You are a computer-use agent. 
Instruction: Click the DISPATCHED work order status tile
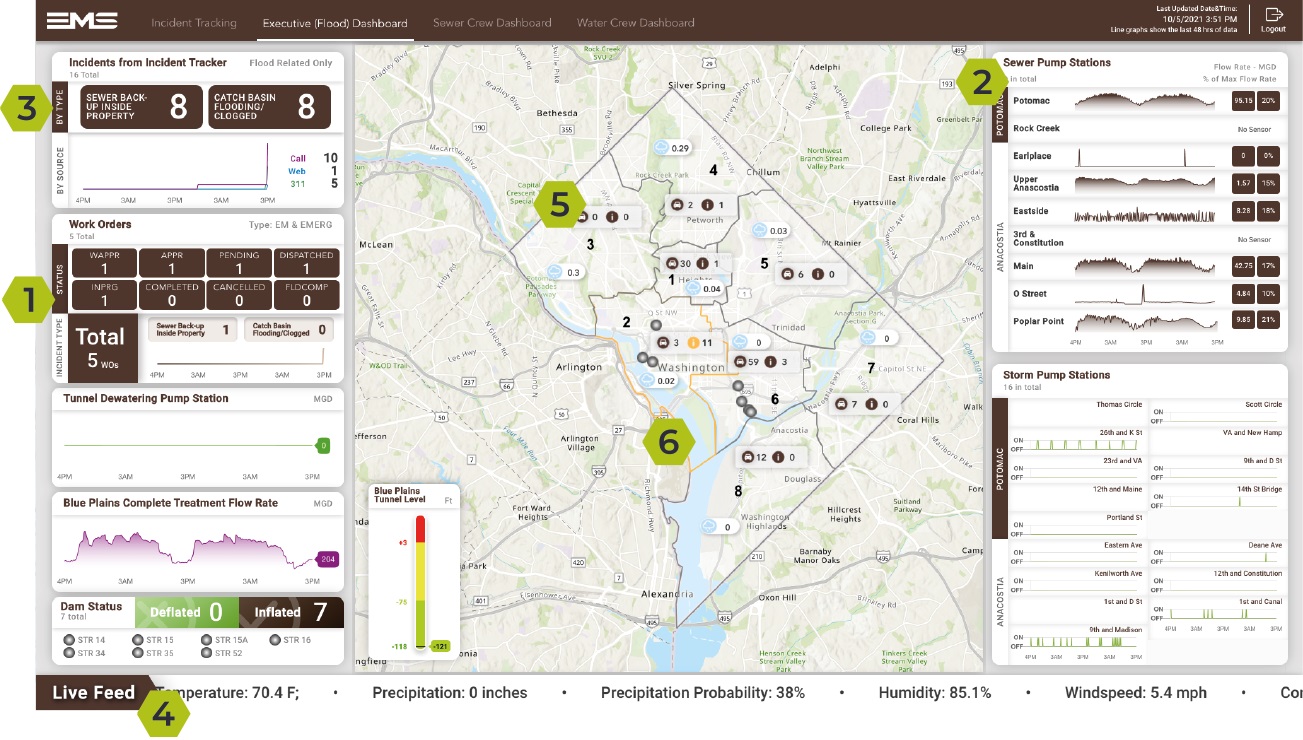tap(306, 263)
